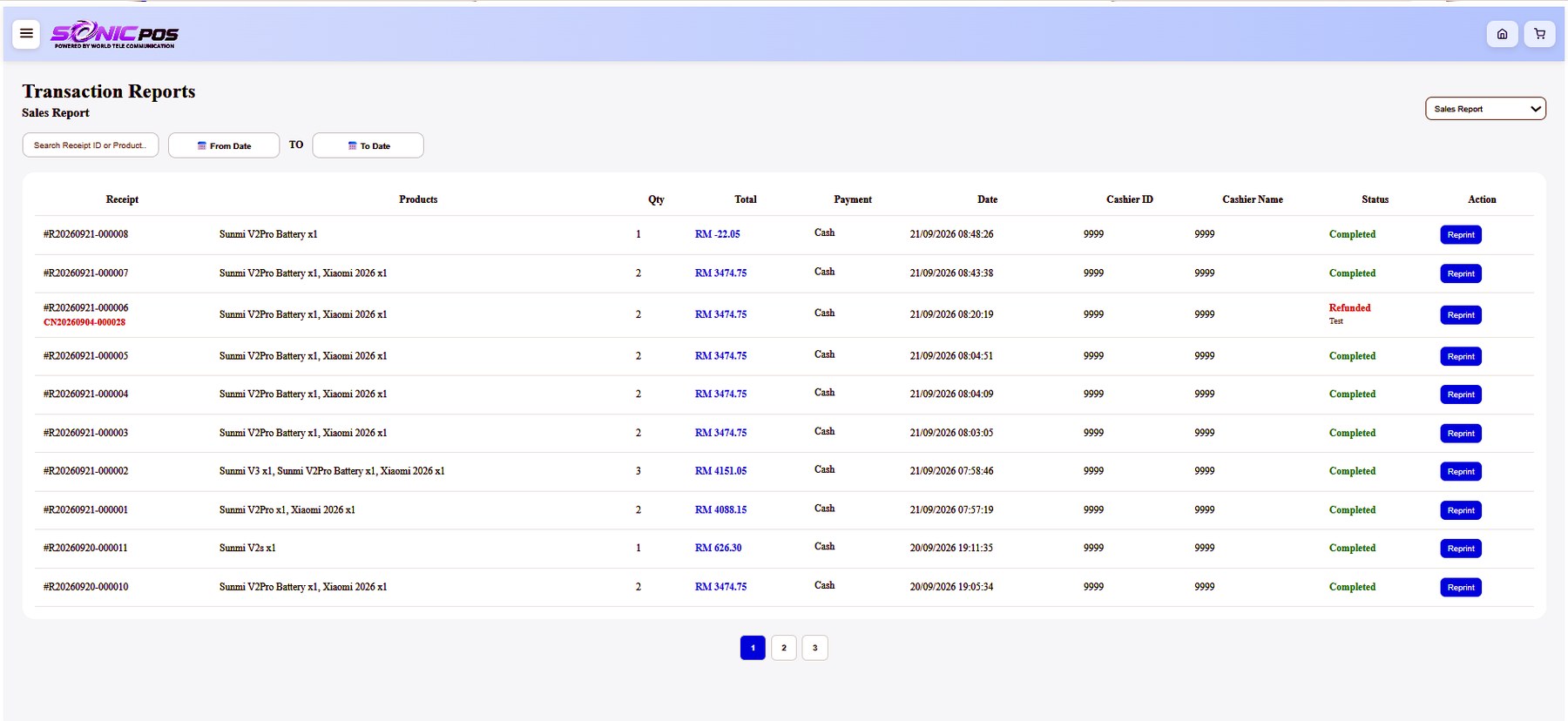
Task: Click the Qty column header
Action: click(x=656, y=199)
